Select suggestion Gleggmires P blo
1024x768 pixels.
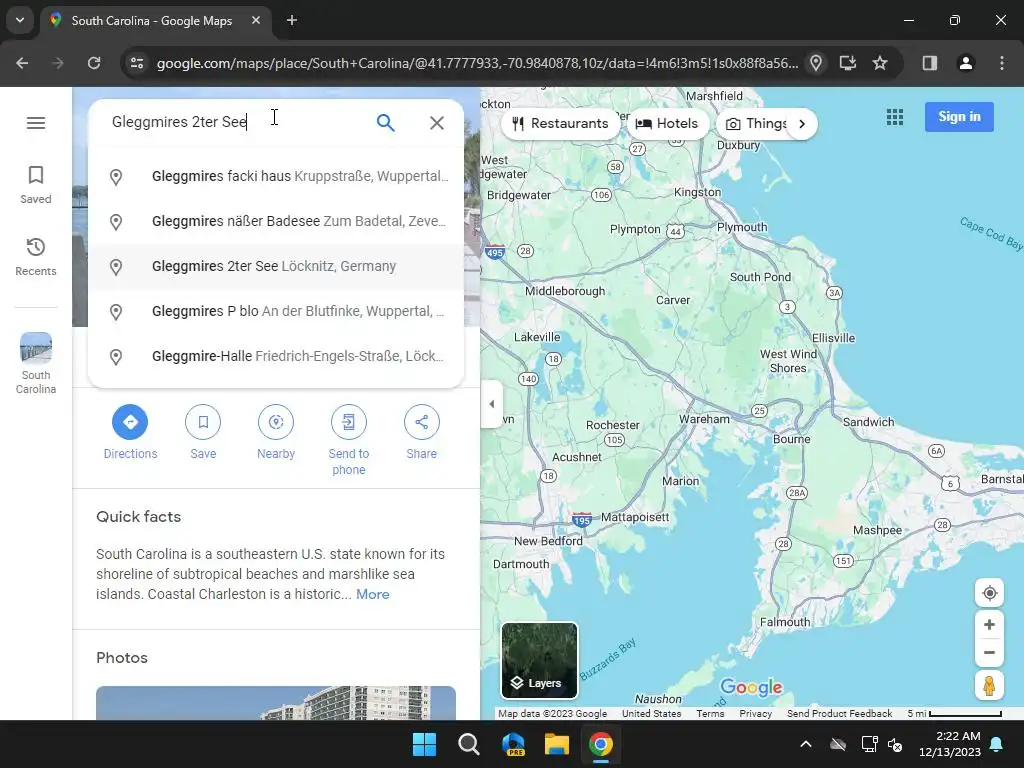[x=276, y=312]
